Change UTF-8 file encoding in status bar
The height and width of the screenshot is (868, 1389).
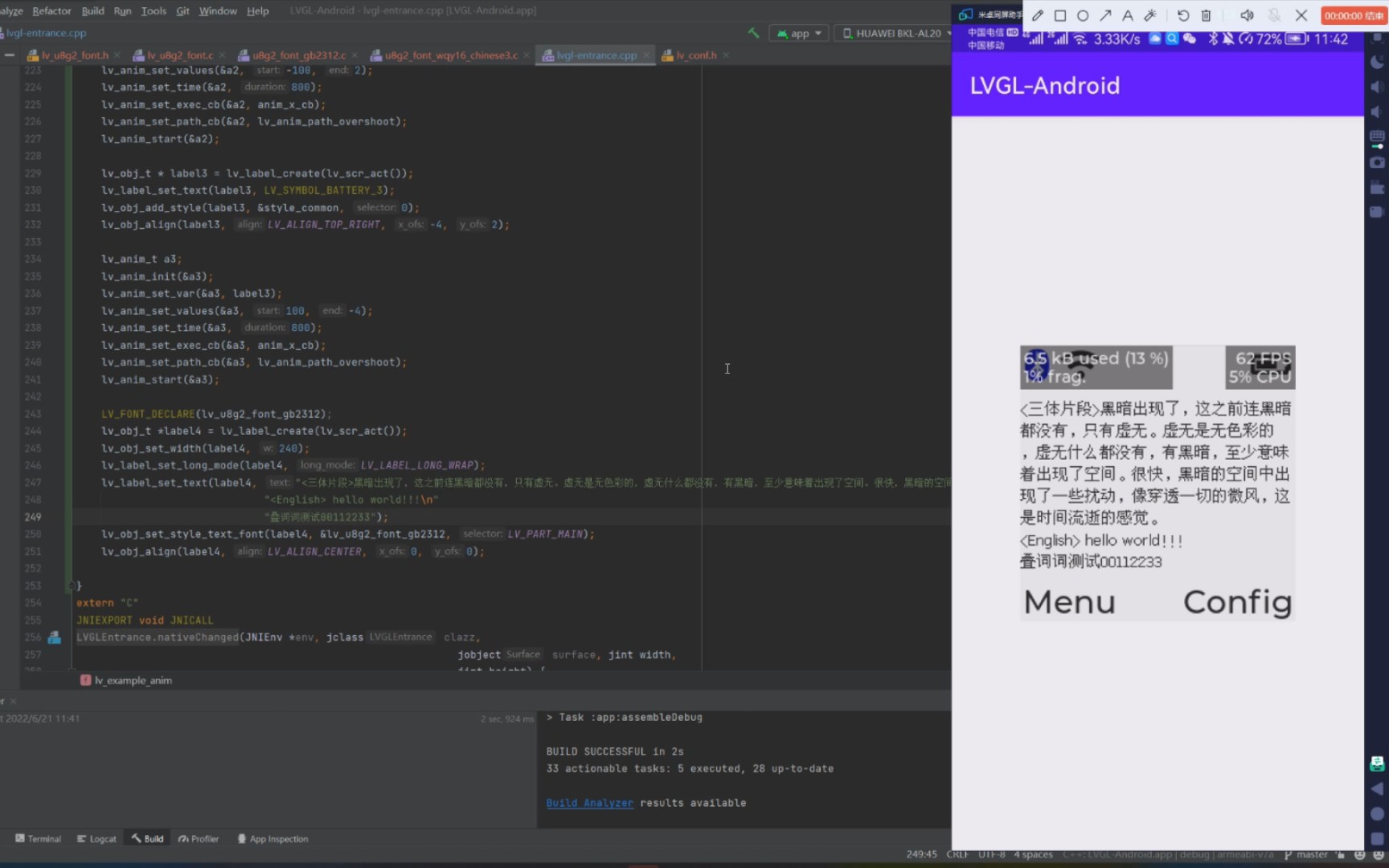(991, 854)
